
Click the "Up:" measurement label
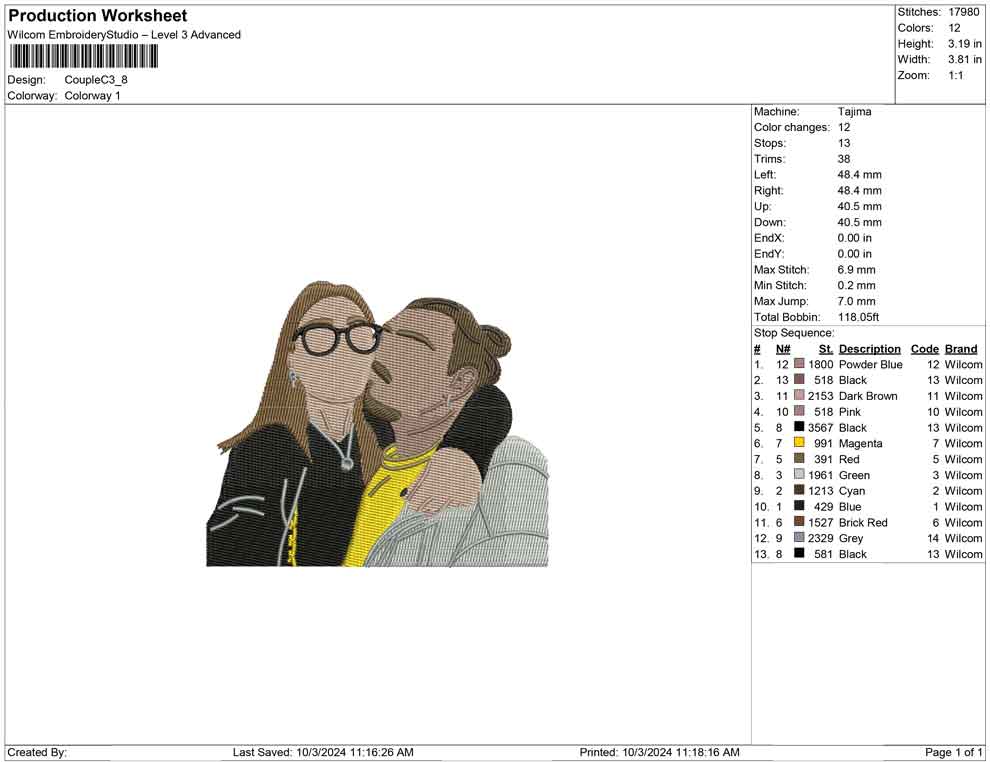coord(762,206)
